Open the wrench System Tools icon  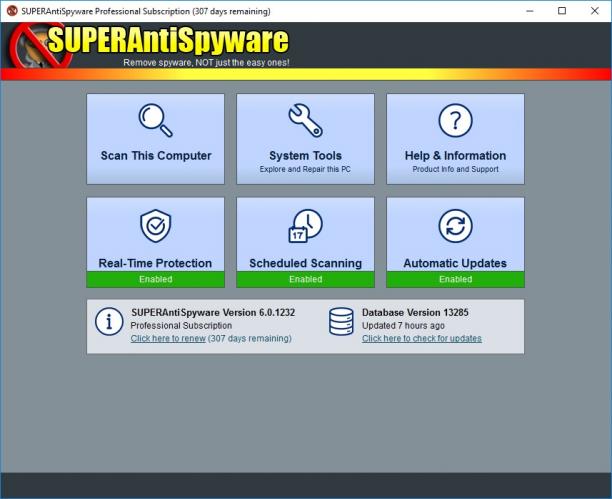click(305, 120)
